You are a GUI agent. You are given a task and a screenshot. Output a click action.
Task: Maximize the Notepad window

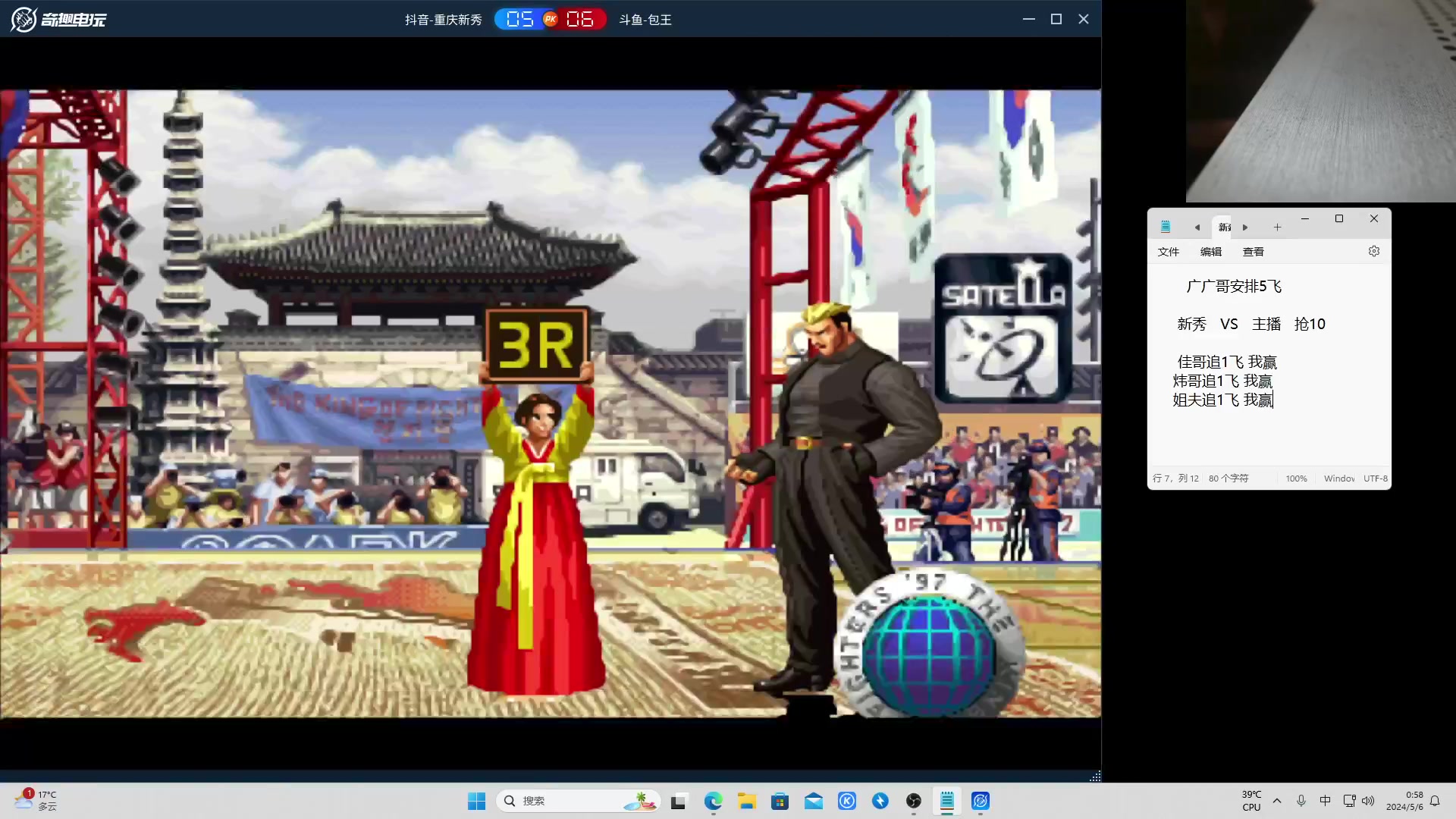click(x=1339, y=218)
